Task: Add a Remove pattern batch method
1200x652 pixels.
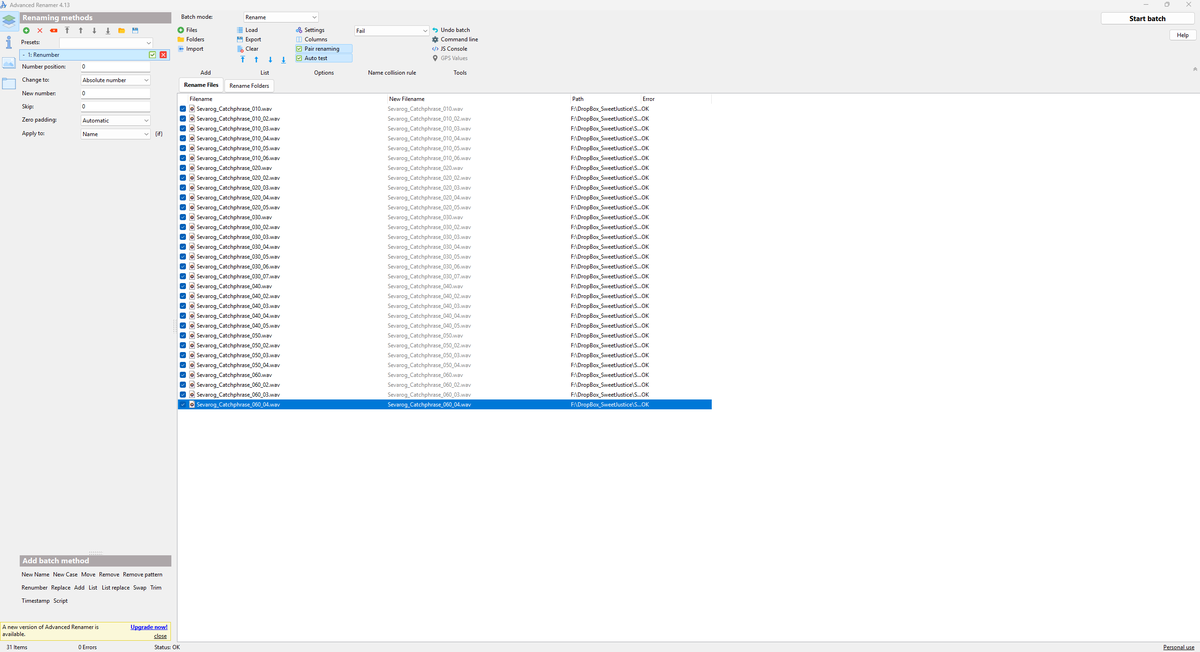Action: 142,574
